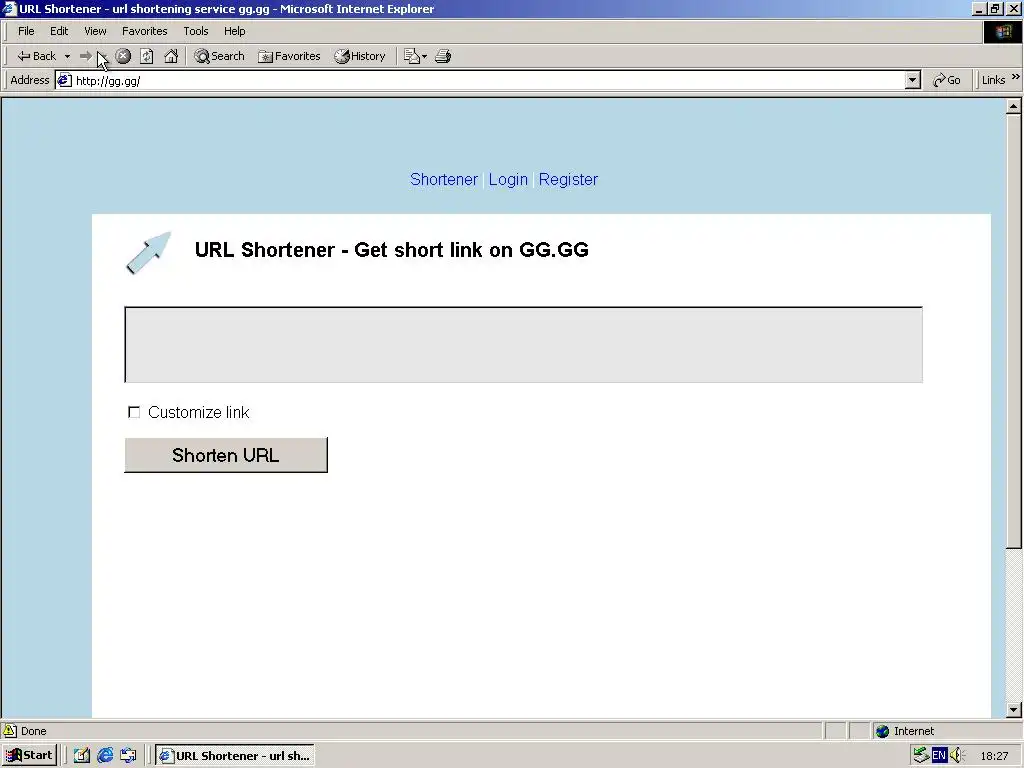The image size is (1024, 768).
Task: Open the Tools menu
Action: pyautogui.click(x=195, y=31)
